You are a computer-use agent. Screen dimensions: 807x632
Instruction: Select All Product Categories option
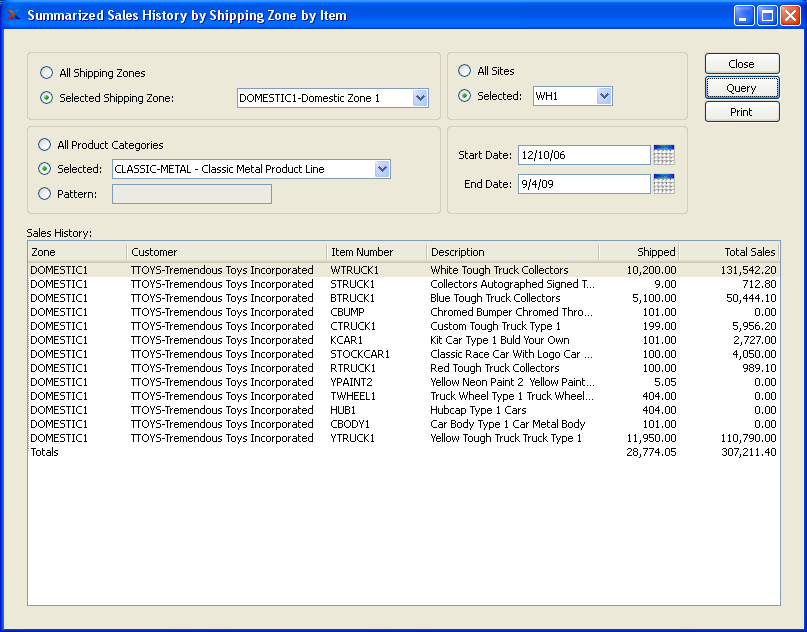46,145
